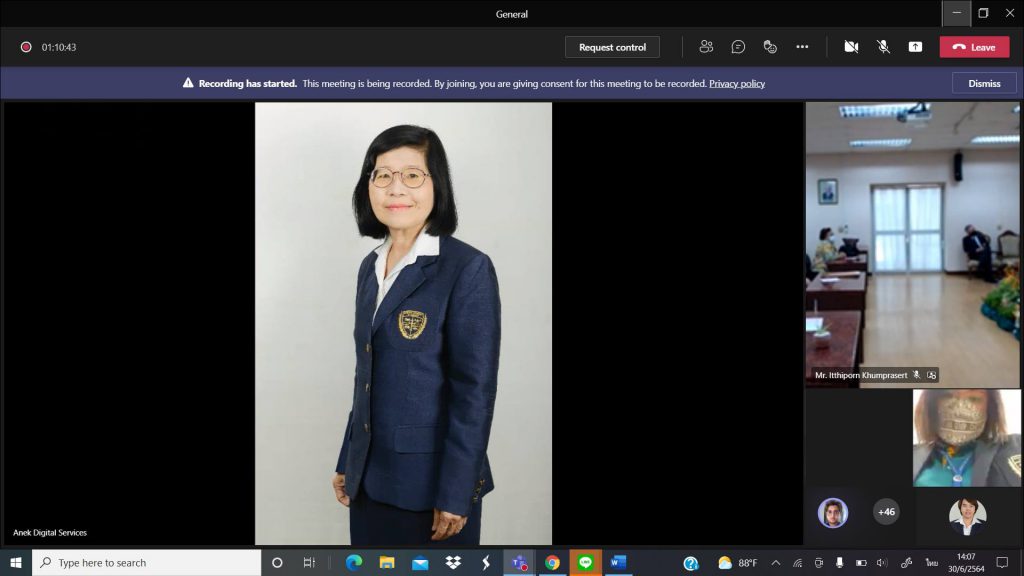Click the meeting timer 01:10:43
1024x576 pixels.
click(x=59, y=47)
